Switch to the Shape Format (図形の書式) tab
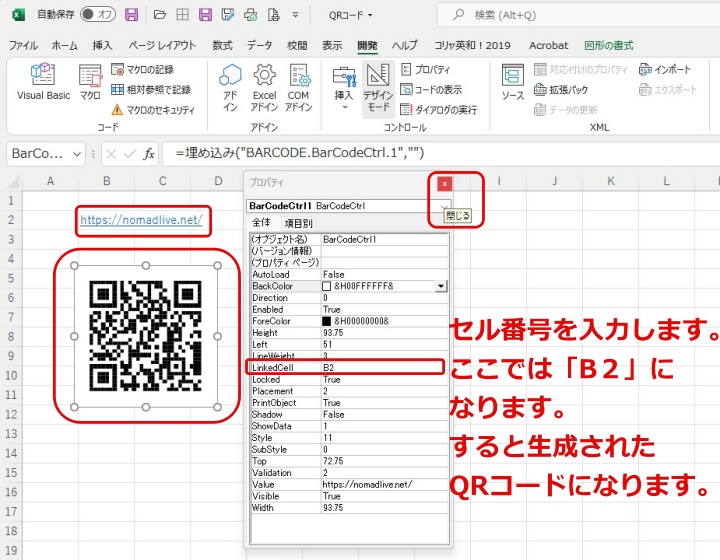The height and width of the screenshot is (560, 720). click(609, 45)
